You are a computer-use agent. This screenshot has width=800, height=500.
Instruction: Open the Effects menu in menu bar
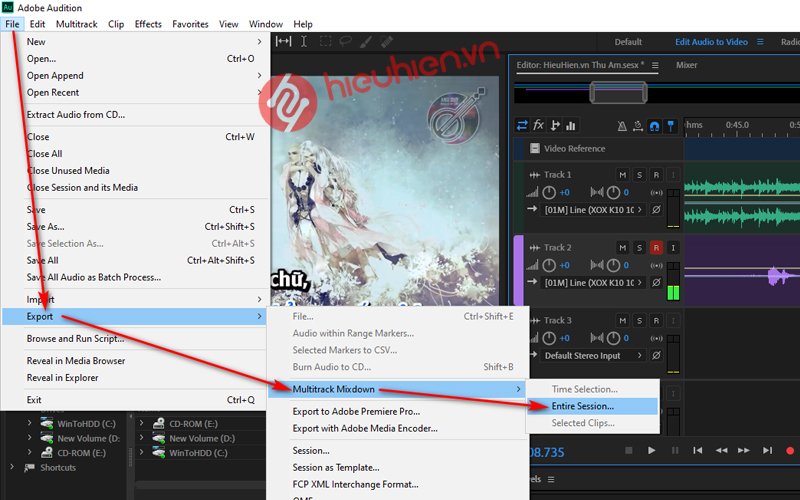tap(148, 24)
